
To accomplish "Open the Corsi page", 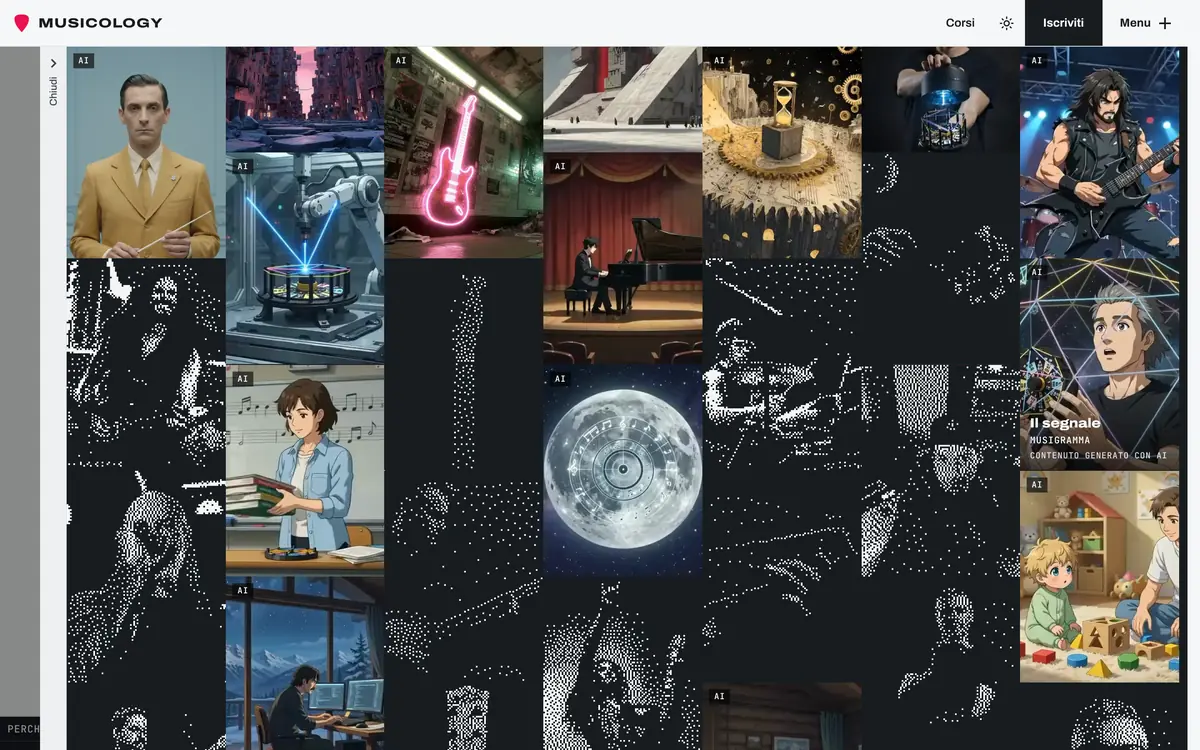I will click(x=960, y=23).
